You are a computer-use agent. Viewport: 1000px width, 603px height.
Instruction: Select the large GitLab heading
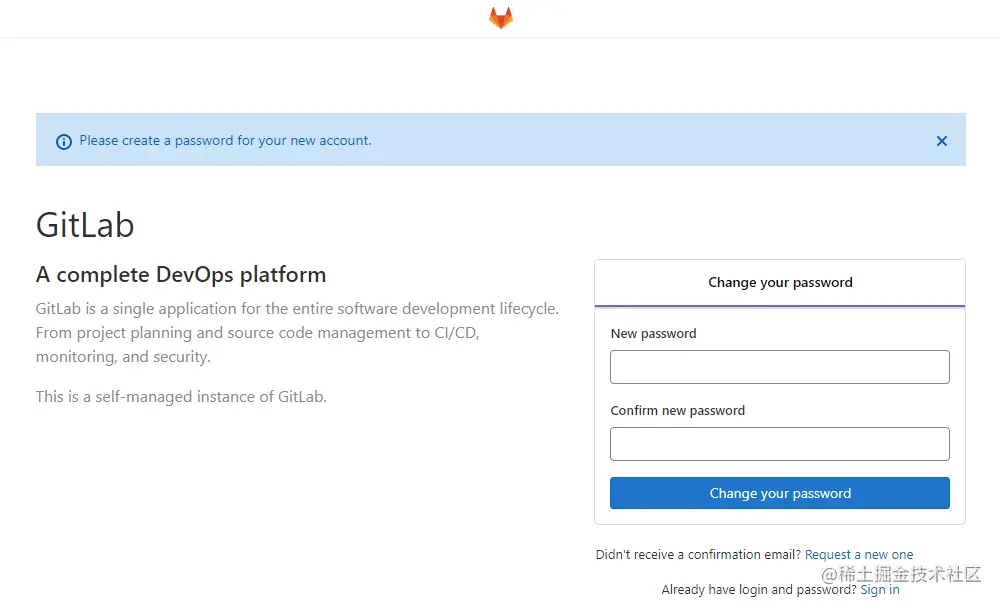tap(85, 225)
